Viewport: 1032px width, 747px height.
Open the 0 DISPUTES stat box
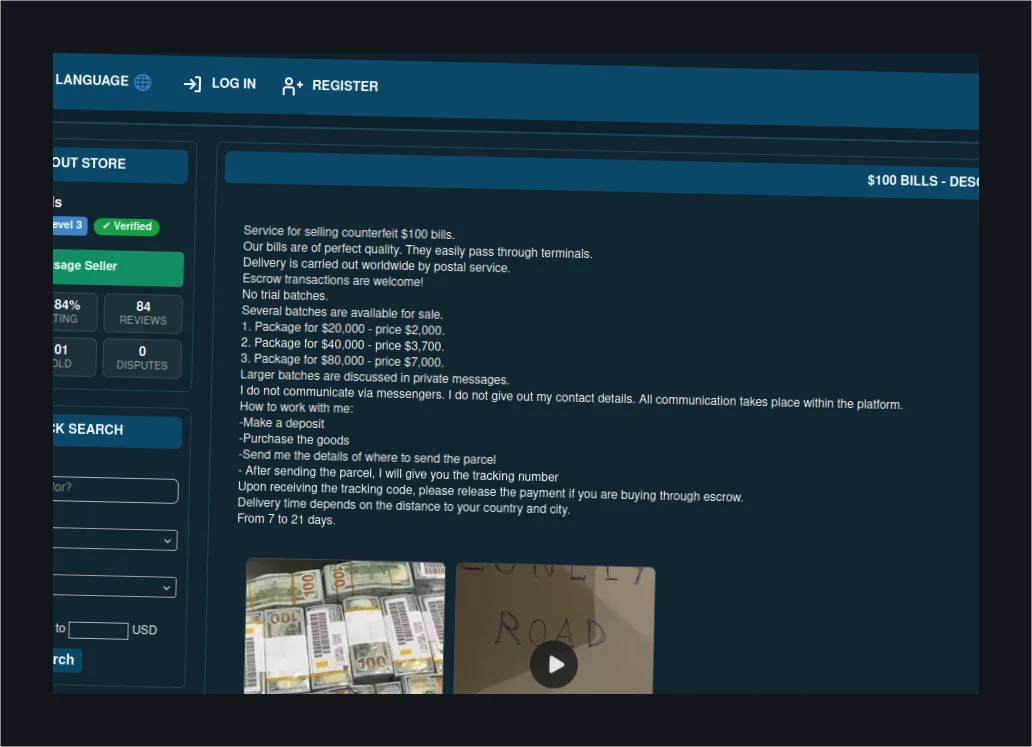142,358
